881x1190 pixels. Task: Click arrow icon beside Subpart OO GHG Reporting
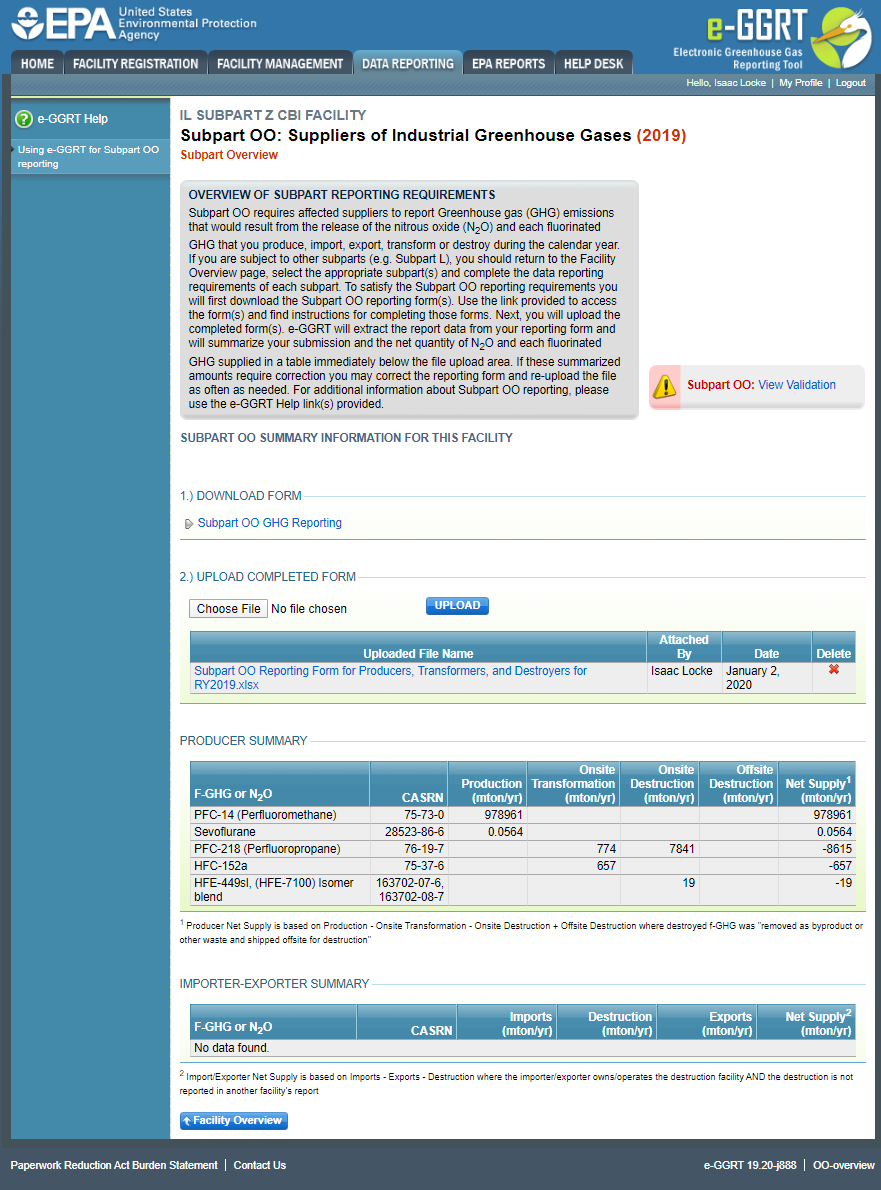[x=189, y=524]
